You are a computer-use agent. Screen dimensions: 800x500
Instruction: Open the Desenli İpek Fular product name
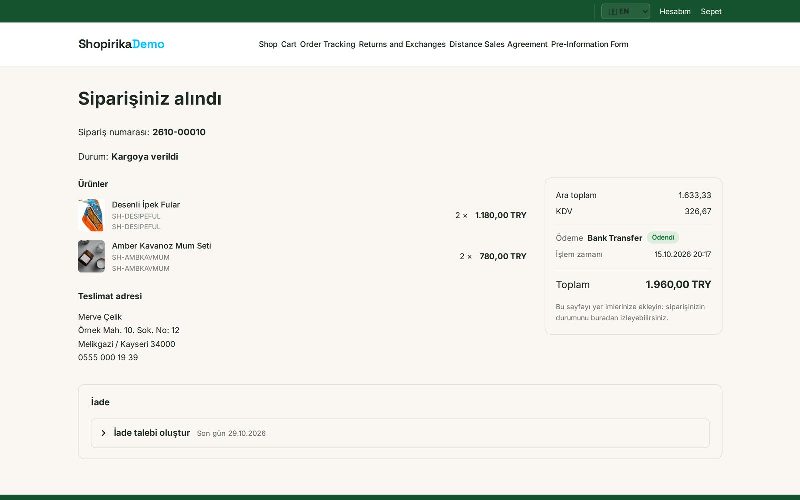pos(146,205)
